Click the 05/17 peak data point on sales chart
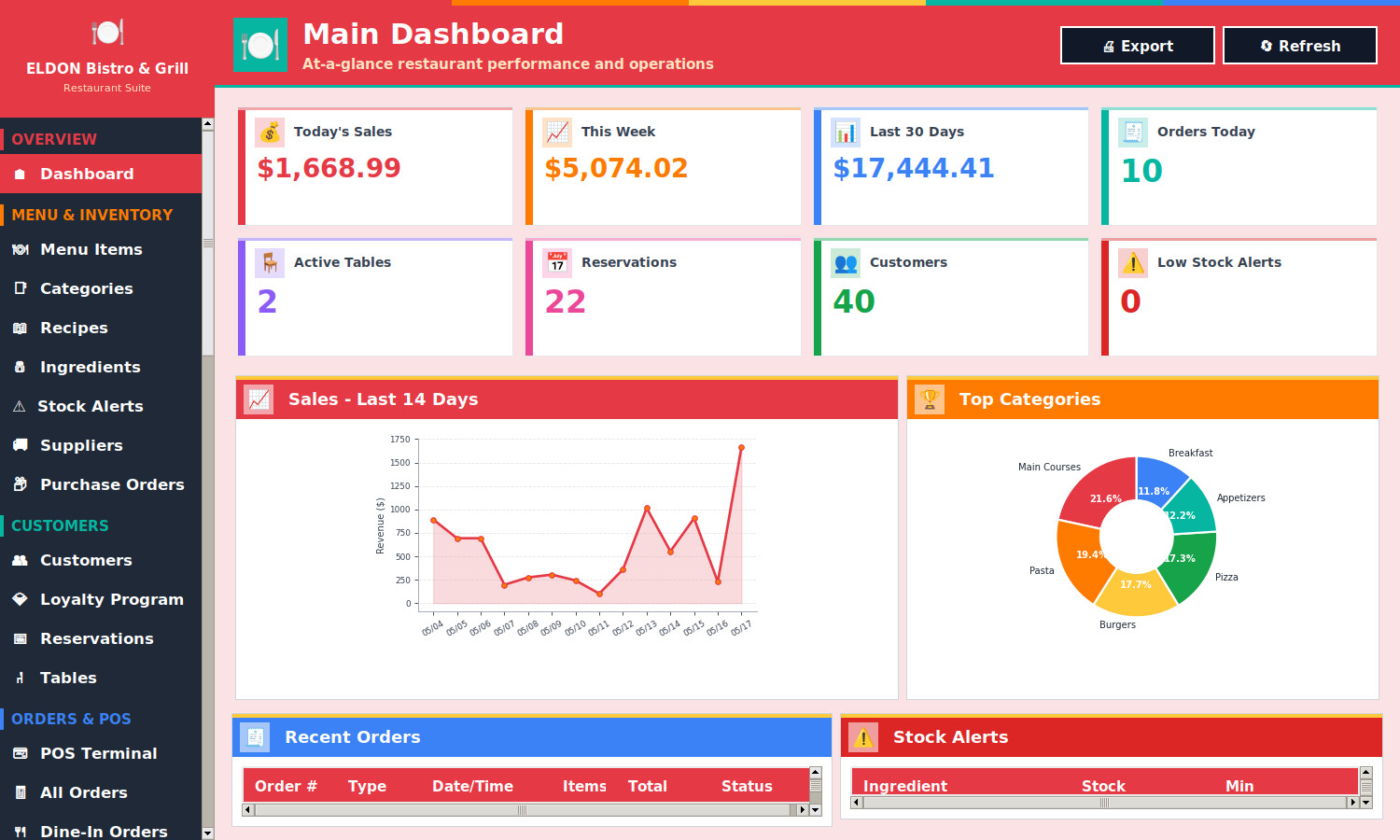The image size is (1400, 840). point(742,448)
